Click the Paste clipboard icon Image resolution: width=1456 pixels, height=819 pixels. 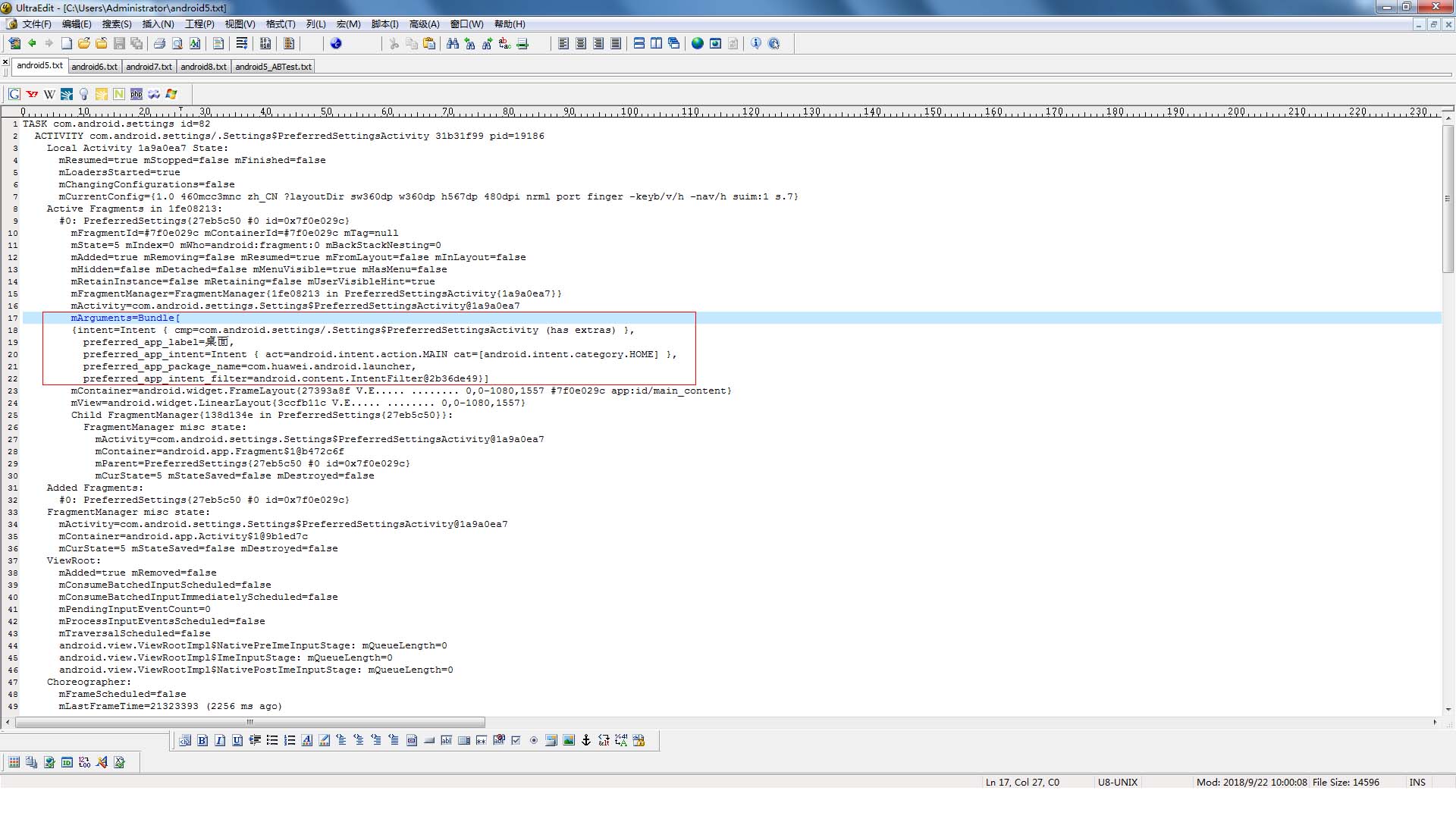coord(429,43)
